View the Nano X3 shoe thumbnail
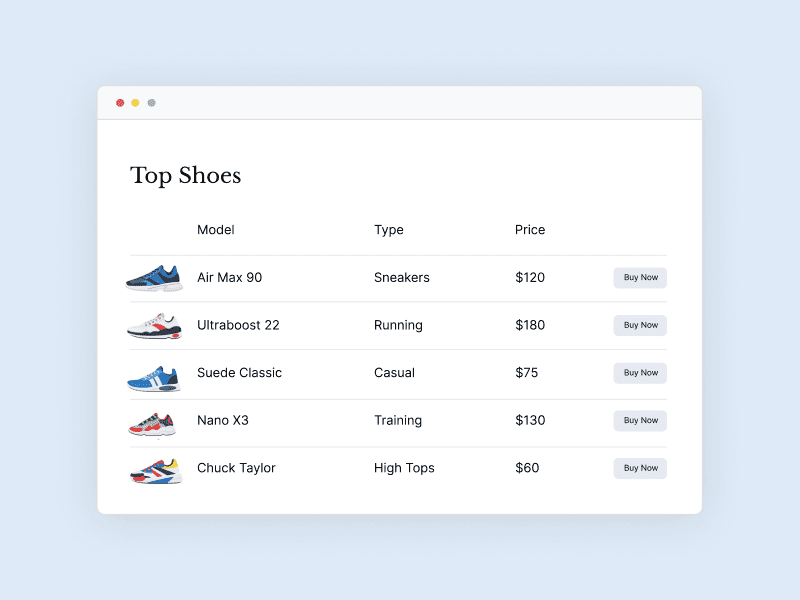 (152, 424)
